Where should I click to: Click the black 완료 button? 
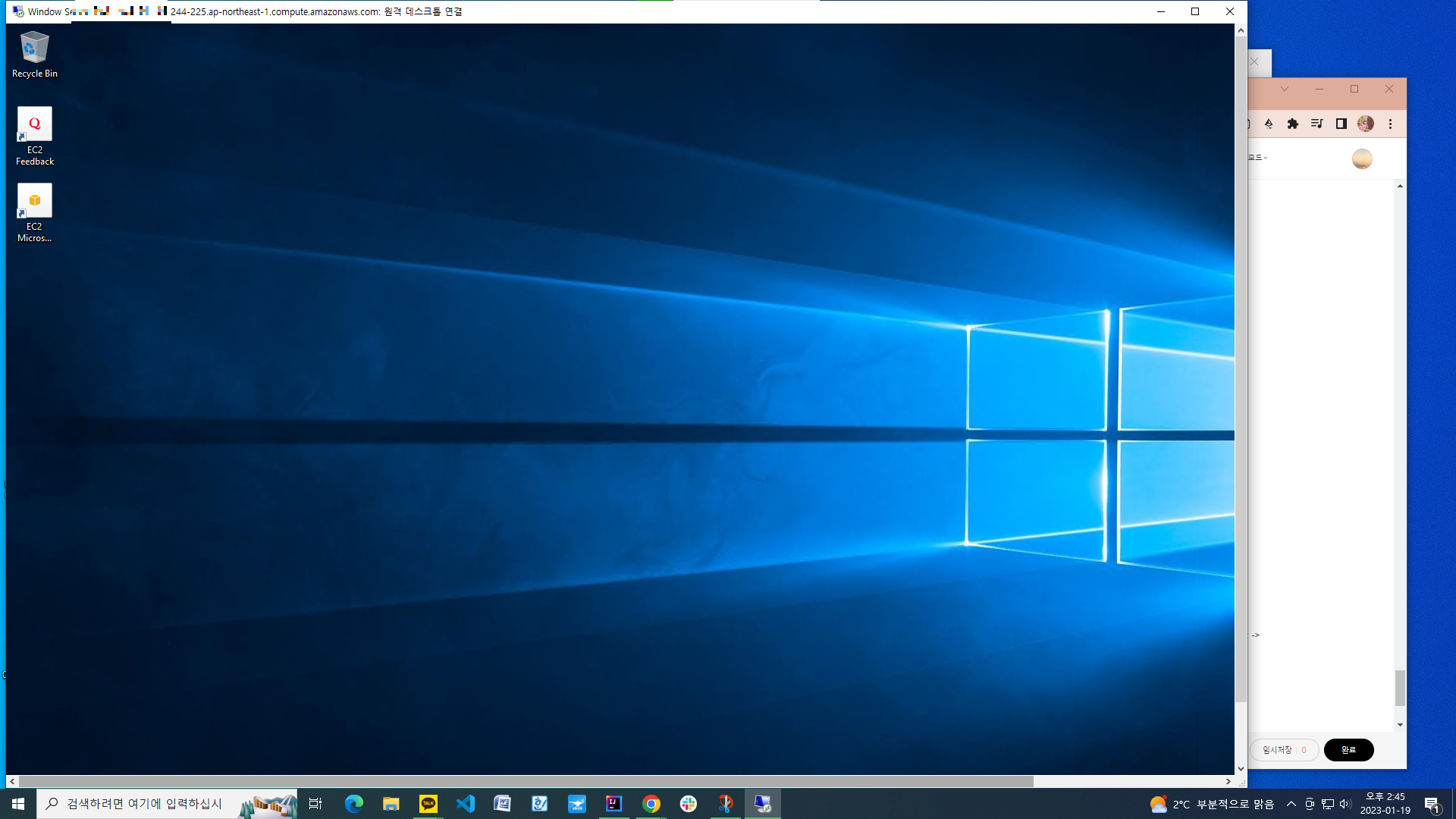tap(1348, 750)
